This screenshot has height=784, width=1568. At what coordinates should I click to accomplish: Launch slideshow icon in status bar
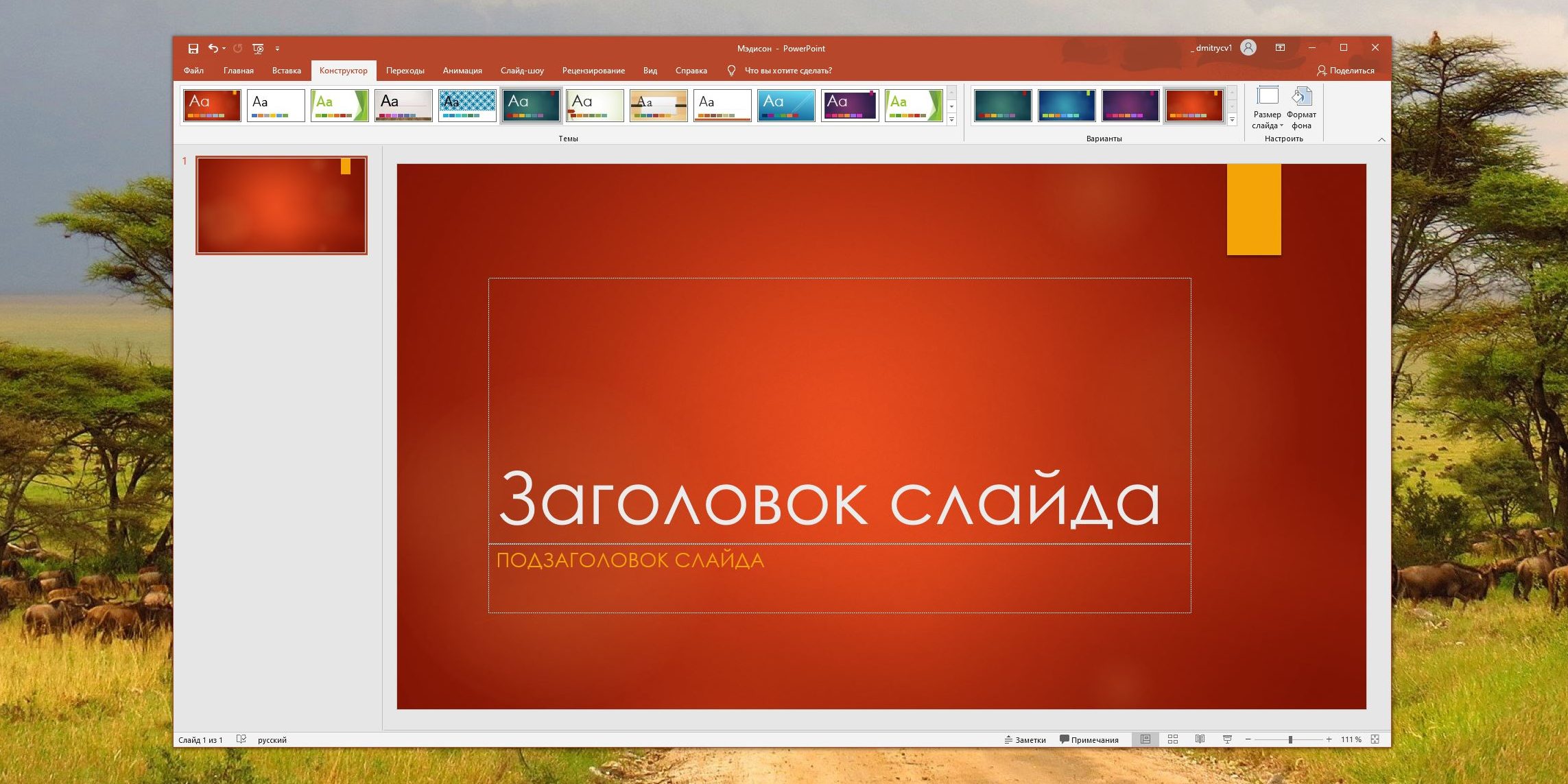[x=1227, y=739]
